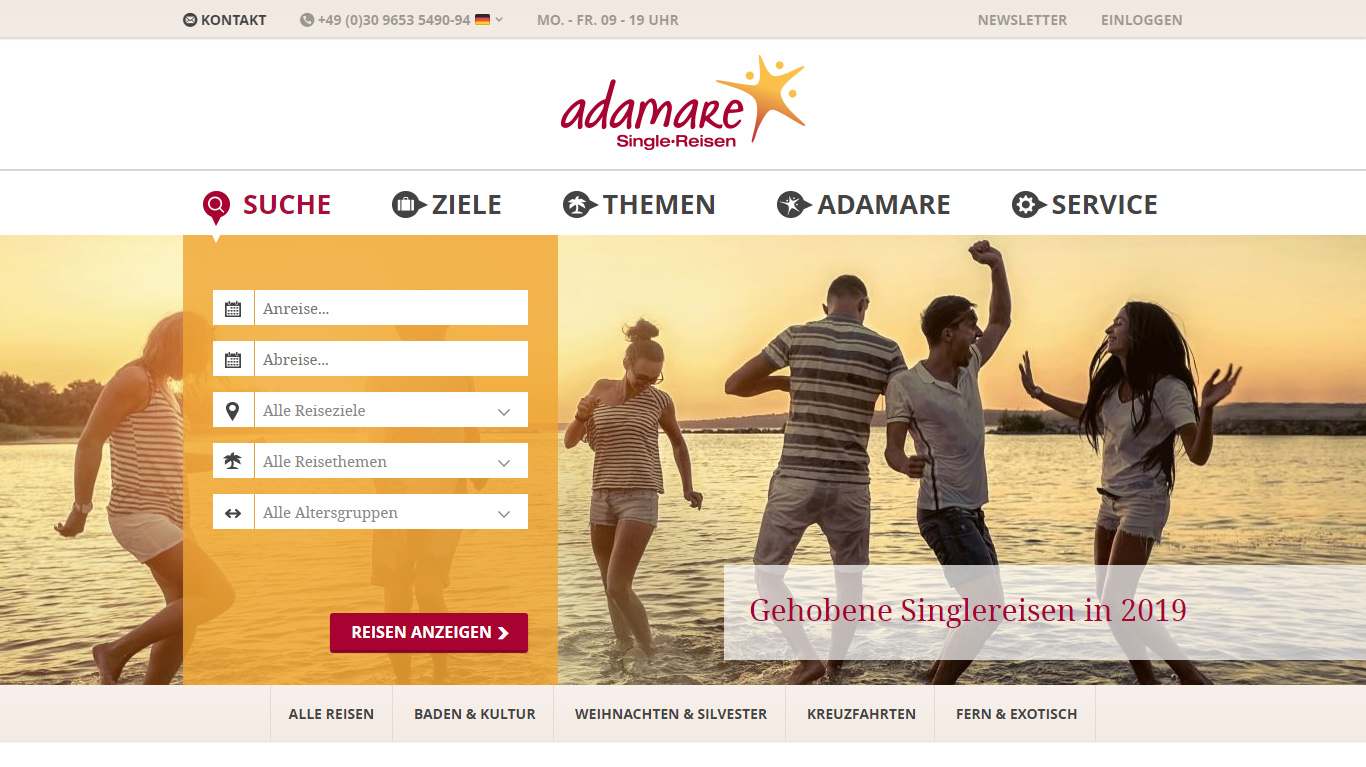The height and width of the screenshot is (767, 1366).
Task: Click into the Anreise date field
Action: pos(391,308)
